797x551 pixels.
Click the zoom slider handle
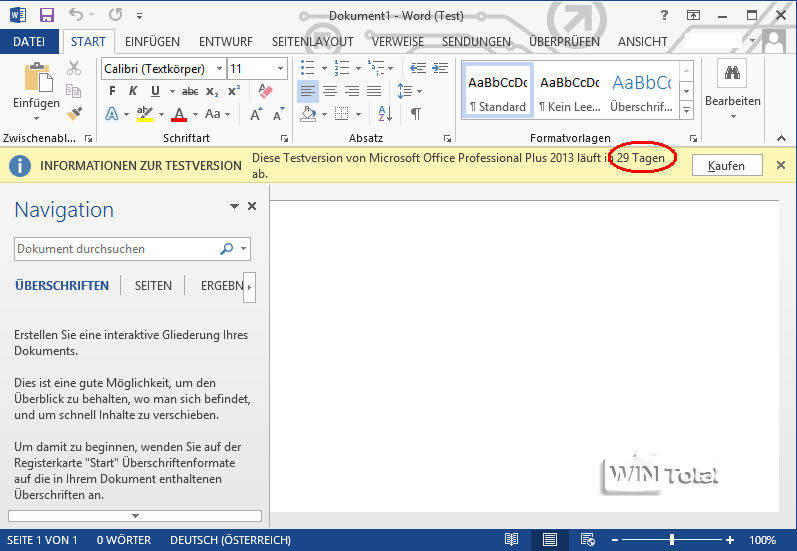[672, 540]
